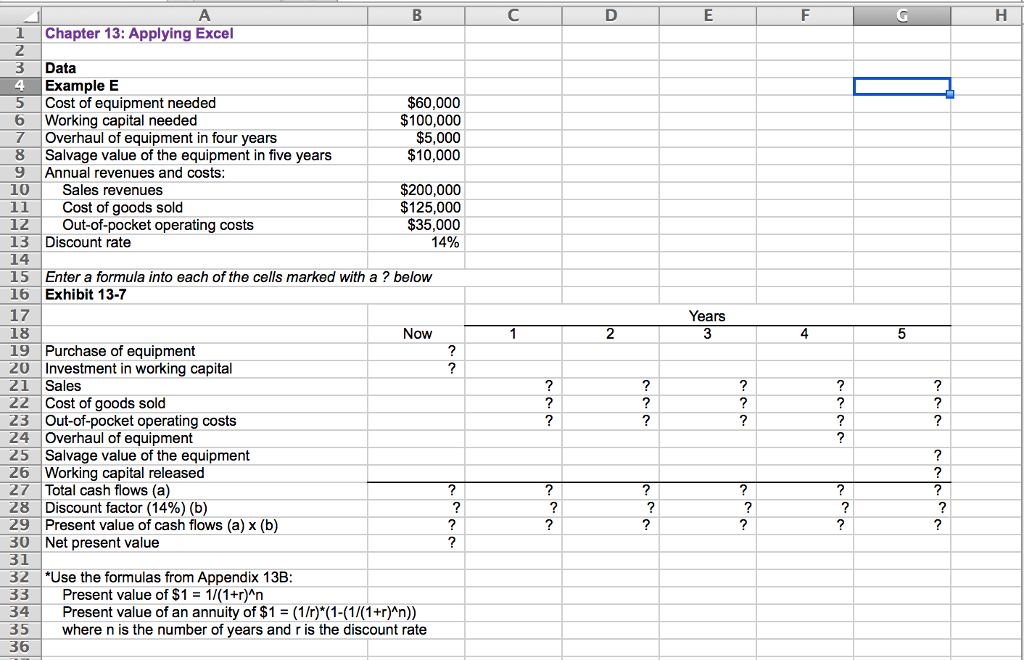Click the 14% discount rate value cell
The width and height of the screenshot is (1024, 660).
[416, 242]
